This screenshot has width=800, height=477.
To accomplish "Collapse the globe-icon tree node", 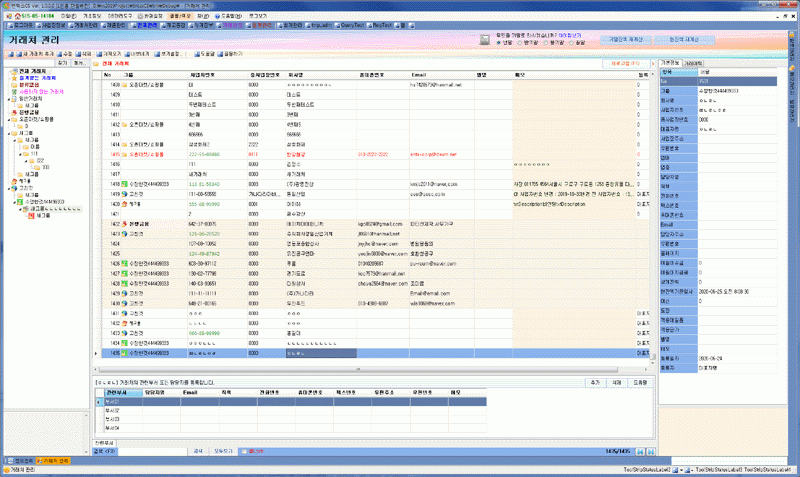I will click(x=9, y=188).
